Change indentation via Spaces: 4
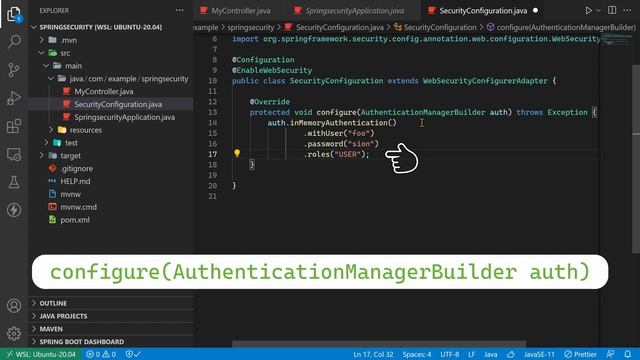Screen dimensions: 640x360 [417, 354]
